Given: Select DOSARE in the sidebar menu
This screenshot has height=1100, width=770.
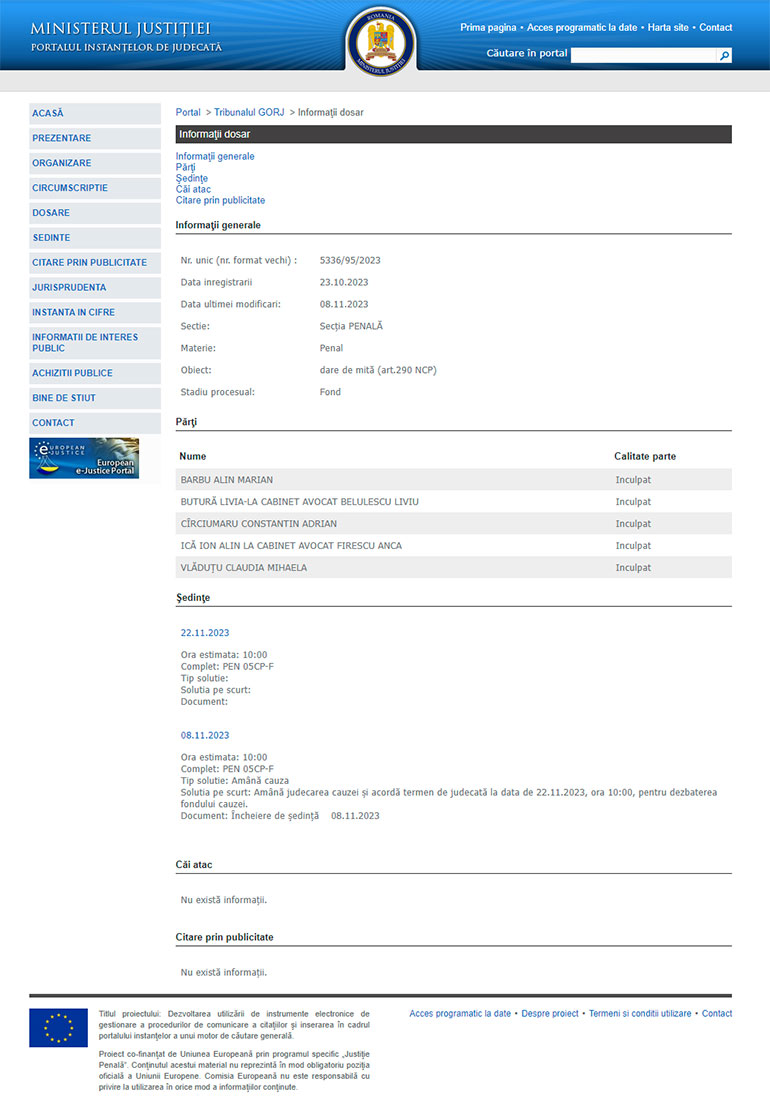Looking at the screenshot, I should (95, 213).
